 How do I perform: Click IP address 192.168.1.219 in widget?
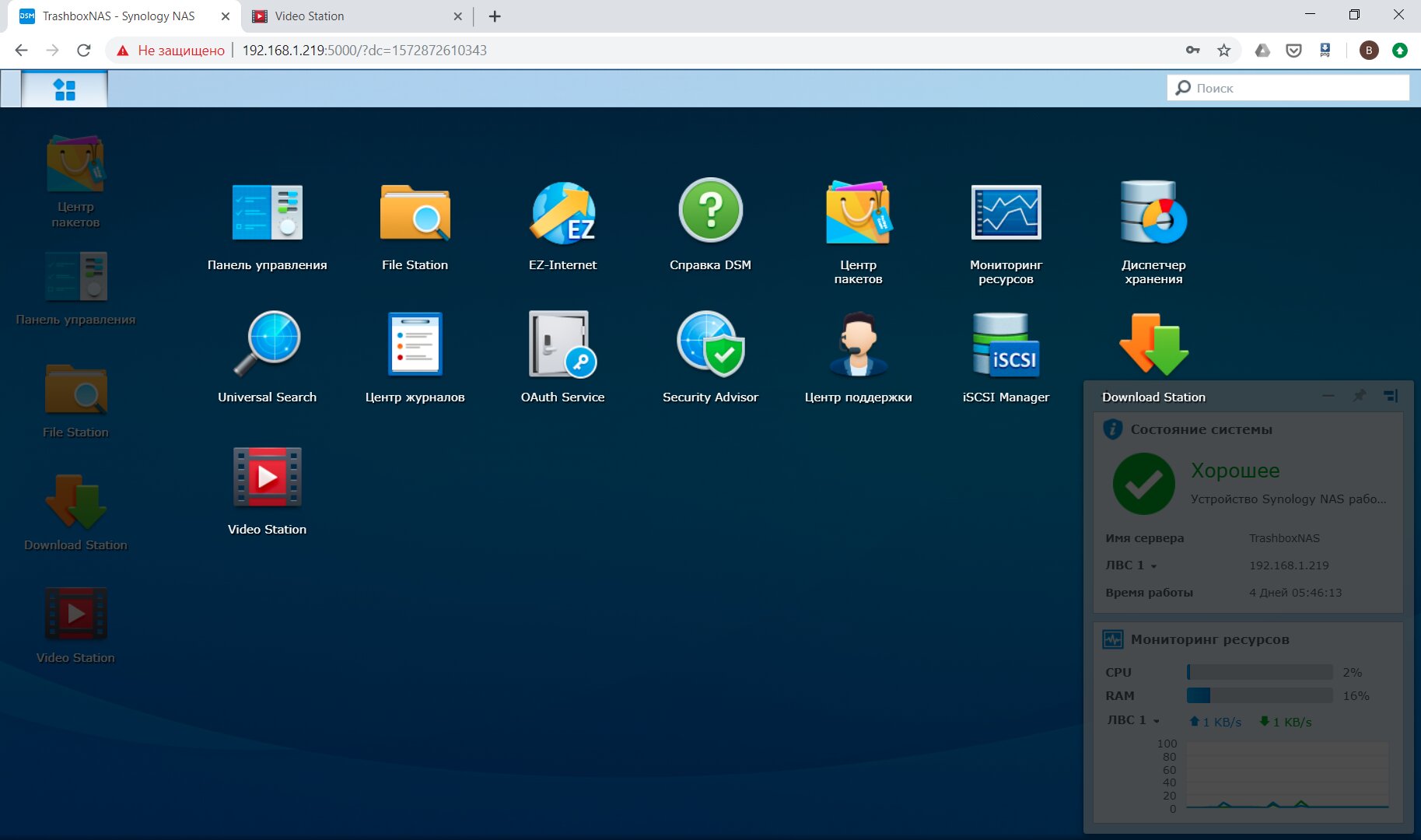point(1289,565)
